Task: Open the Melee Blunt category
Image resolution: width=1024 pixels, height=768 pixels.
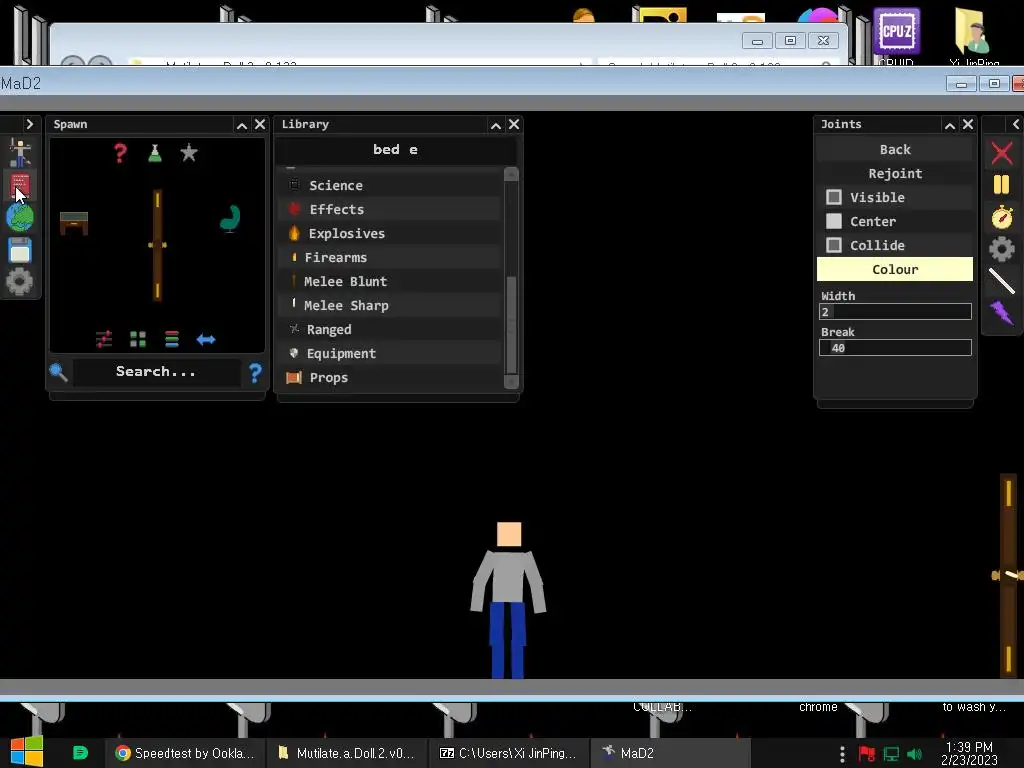Action: pyautogui.click(x=390, y=281)
